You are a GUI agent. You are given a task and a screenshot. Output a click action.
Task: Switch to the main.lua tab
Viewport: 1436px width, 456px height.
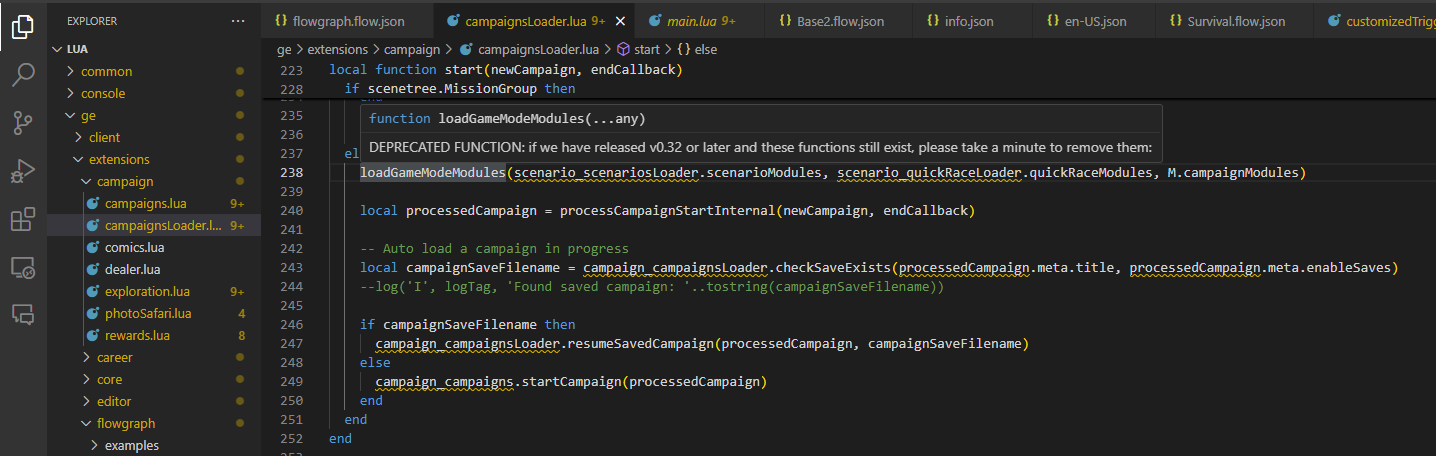tap(691, 20)
